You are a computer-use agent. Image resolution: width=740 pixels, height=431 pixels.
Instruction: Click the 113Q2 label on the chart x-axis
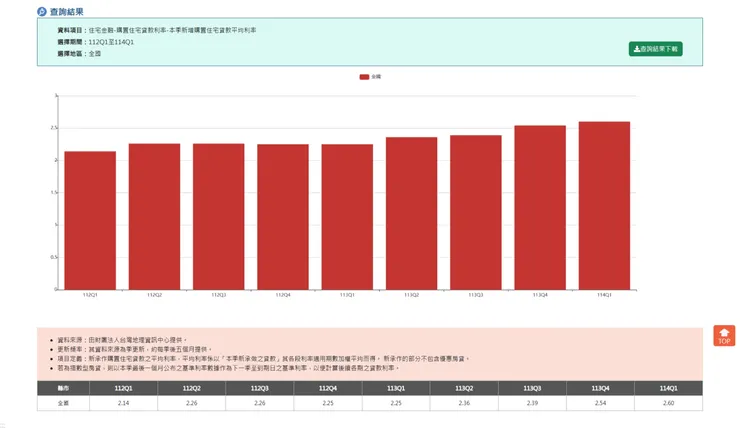coord(412,295)
